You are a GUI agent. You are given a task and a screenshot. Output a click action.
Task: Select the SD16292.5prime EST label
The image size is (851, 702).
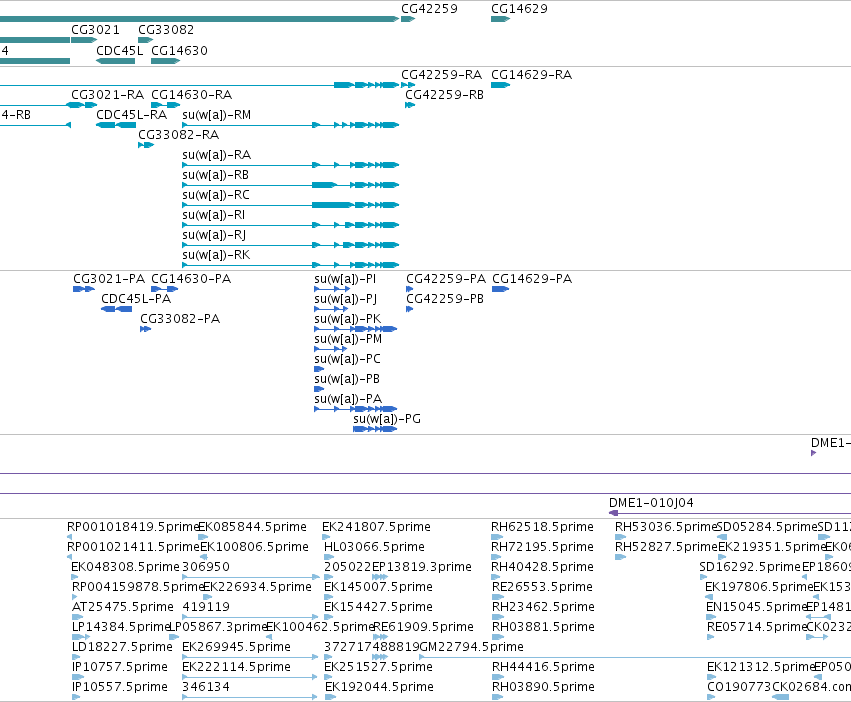pyautogui.click(x=750, y=567)
